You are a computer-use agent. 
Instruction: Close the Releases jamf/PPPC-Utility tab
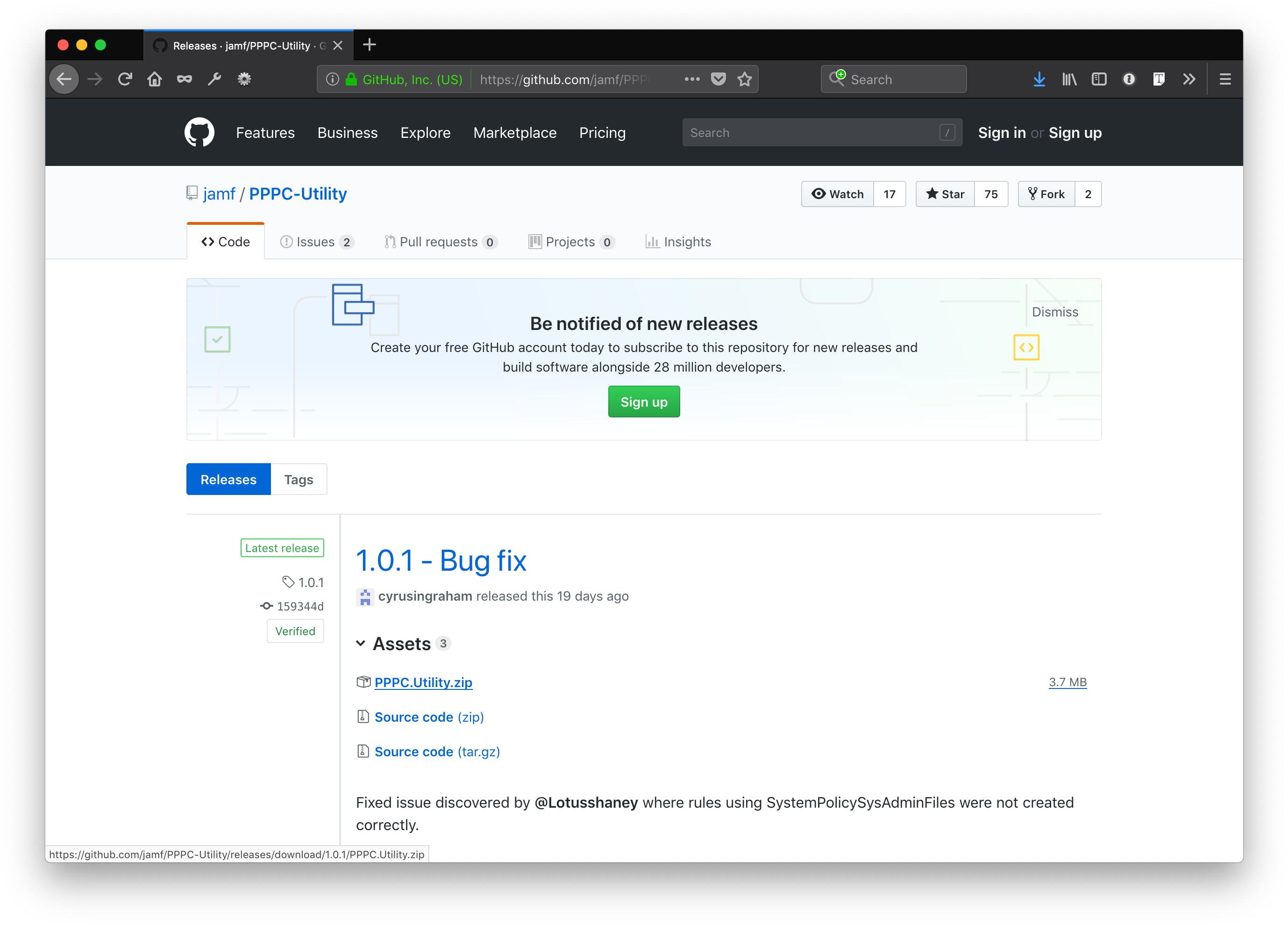pos(338,45)
